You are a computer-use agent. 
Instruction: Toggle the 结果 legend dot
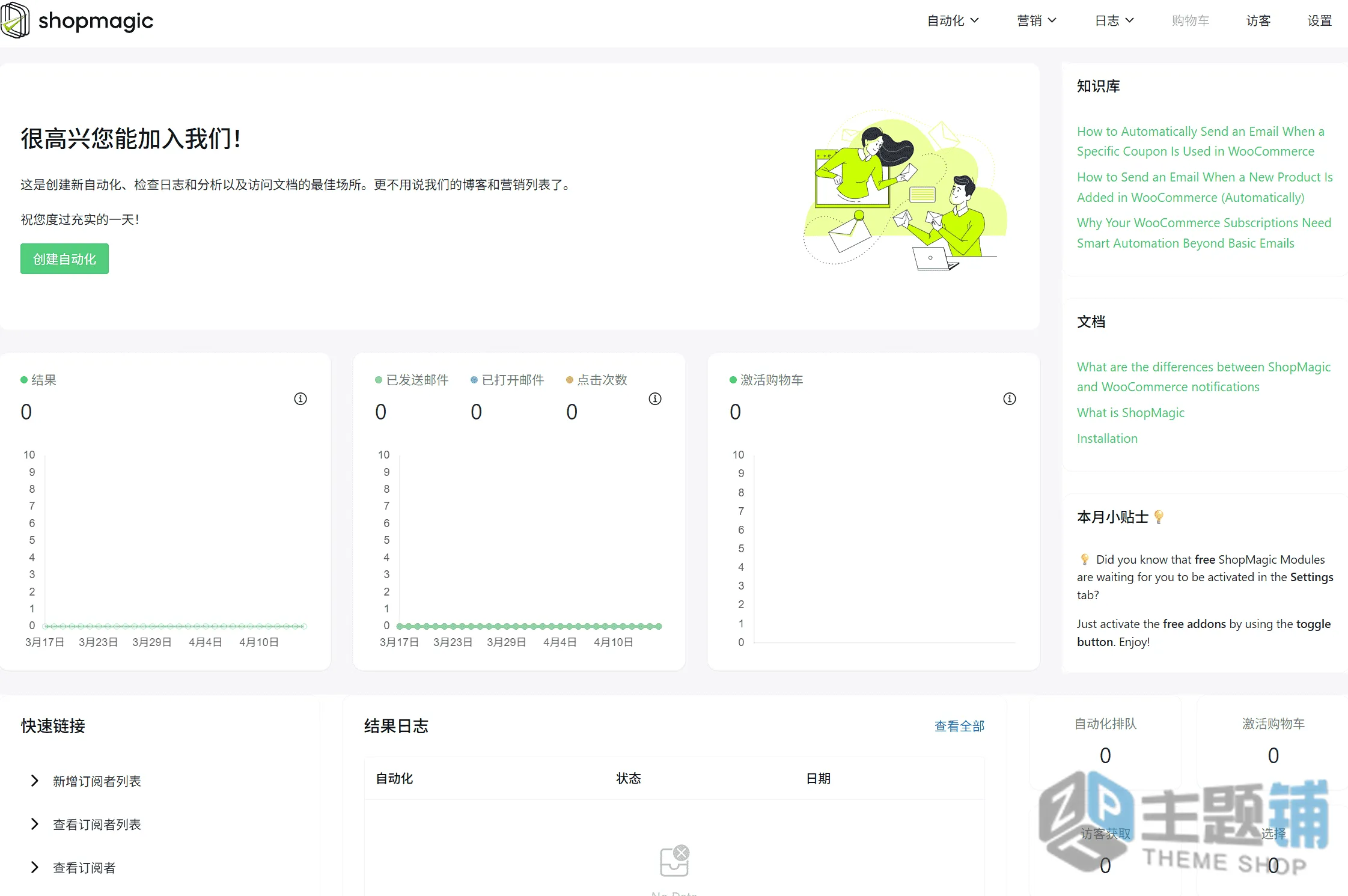click(24, 380)
